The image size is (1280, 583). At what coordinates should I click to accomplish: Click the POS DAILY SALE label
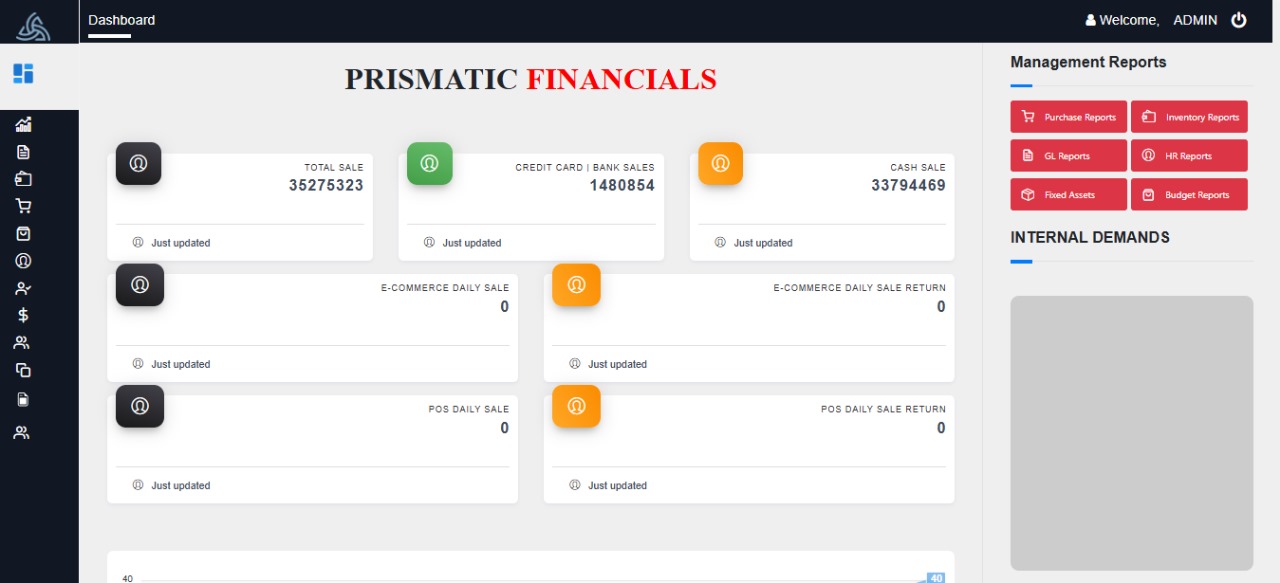point(469,409)
